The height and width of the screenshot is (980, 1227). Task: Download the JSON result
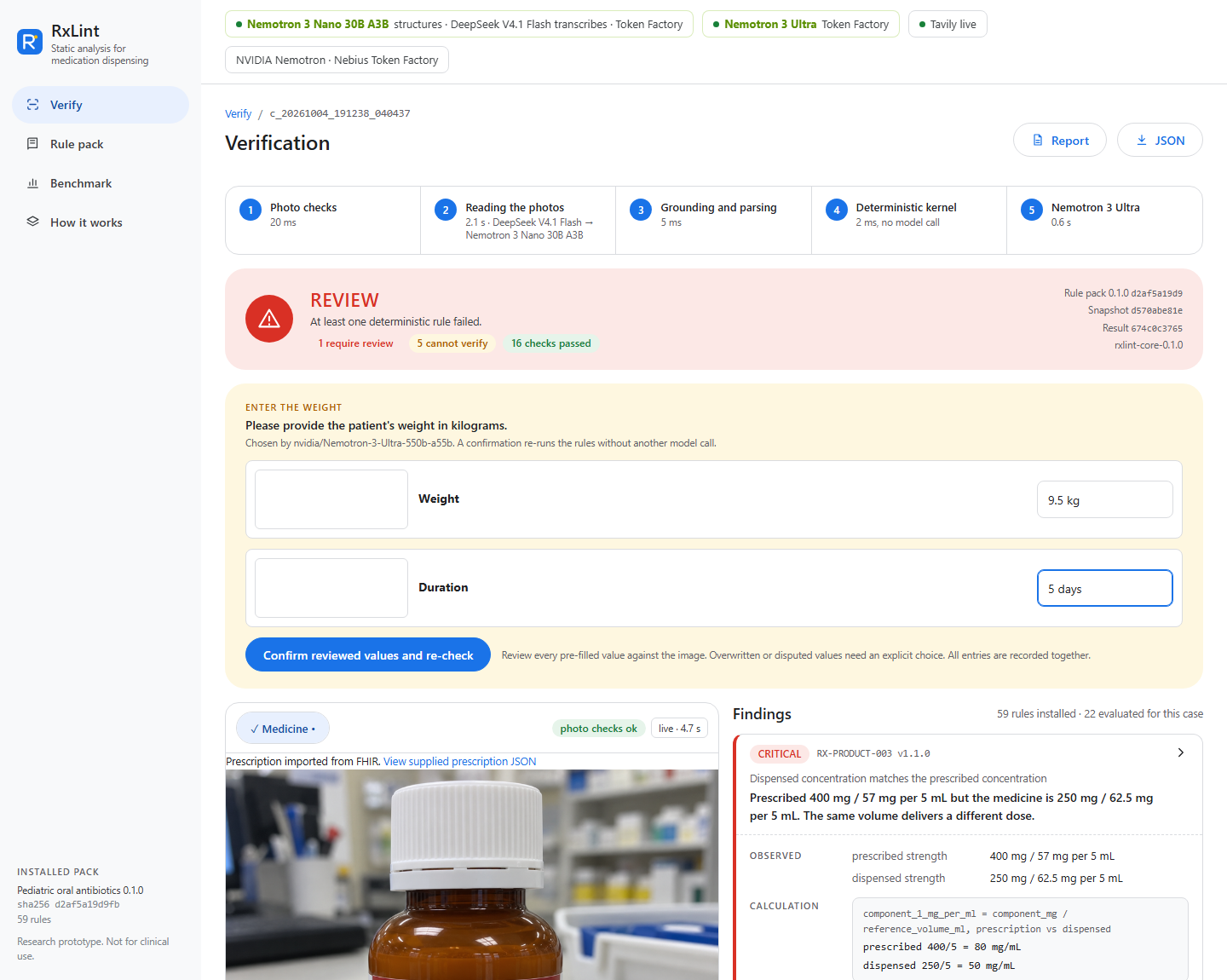pyautogui.click(x=1160, y=141)
